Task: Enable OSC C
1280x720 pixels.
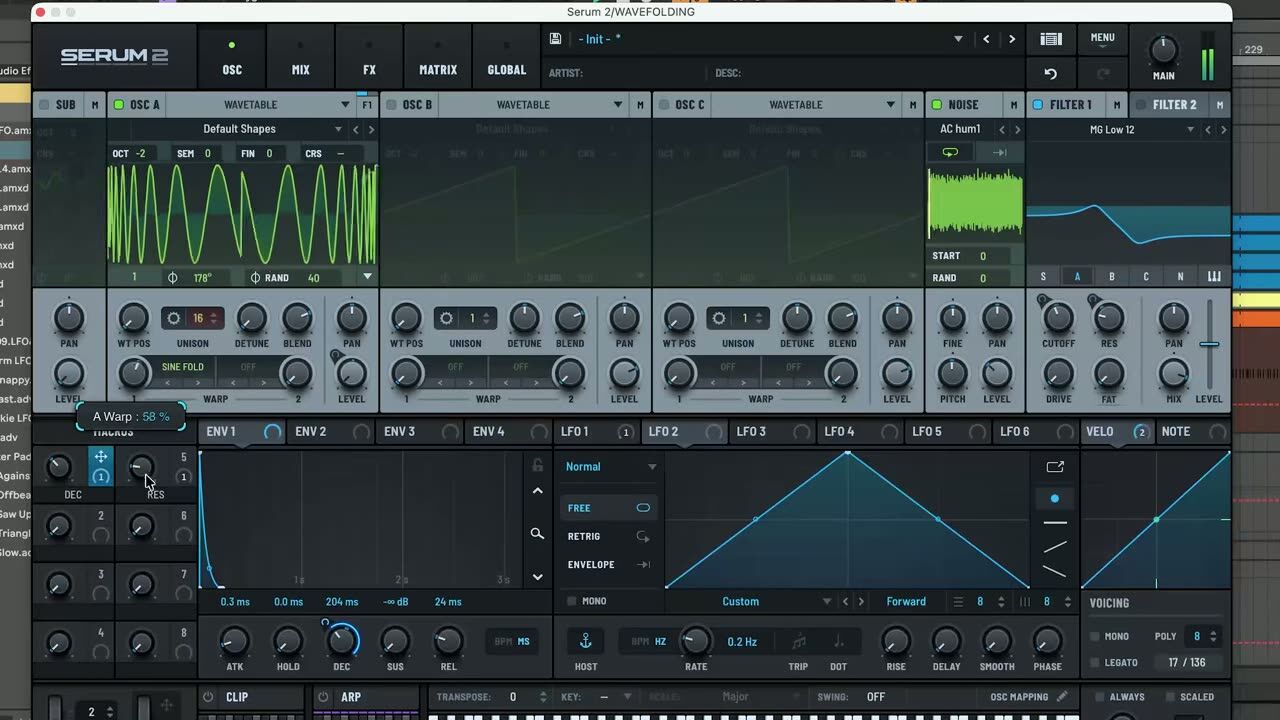Action: [x=663, y=105]
